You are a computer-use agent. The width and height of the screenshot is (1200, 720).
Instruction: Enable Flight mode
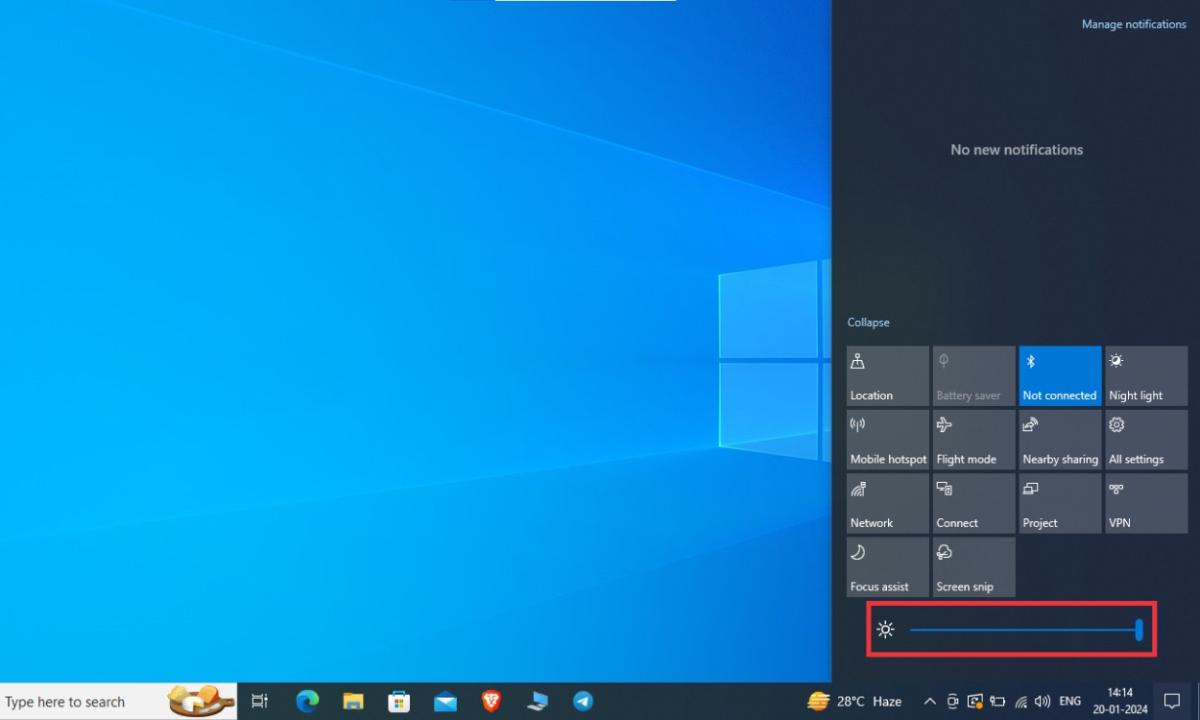coord(972,439)
